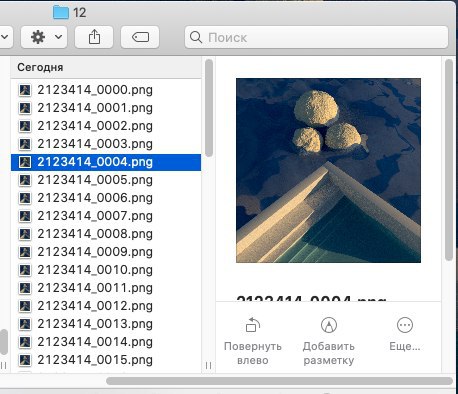Select file 2123414_0015.png

point(106,360)
